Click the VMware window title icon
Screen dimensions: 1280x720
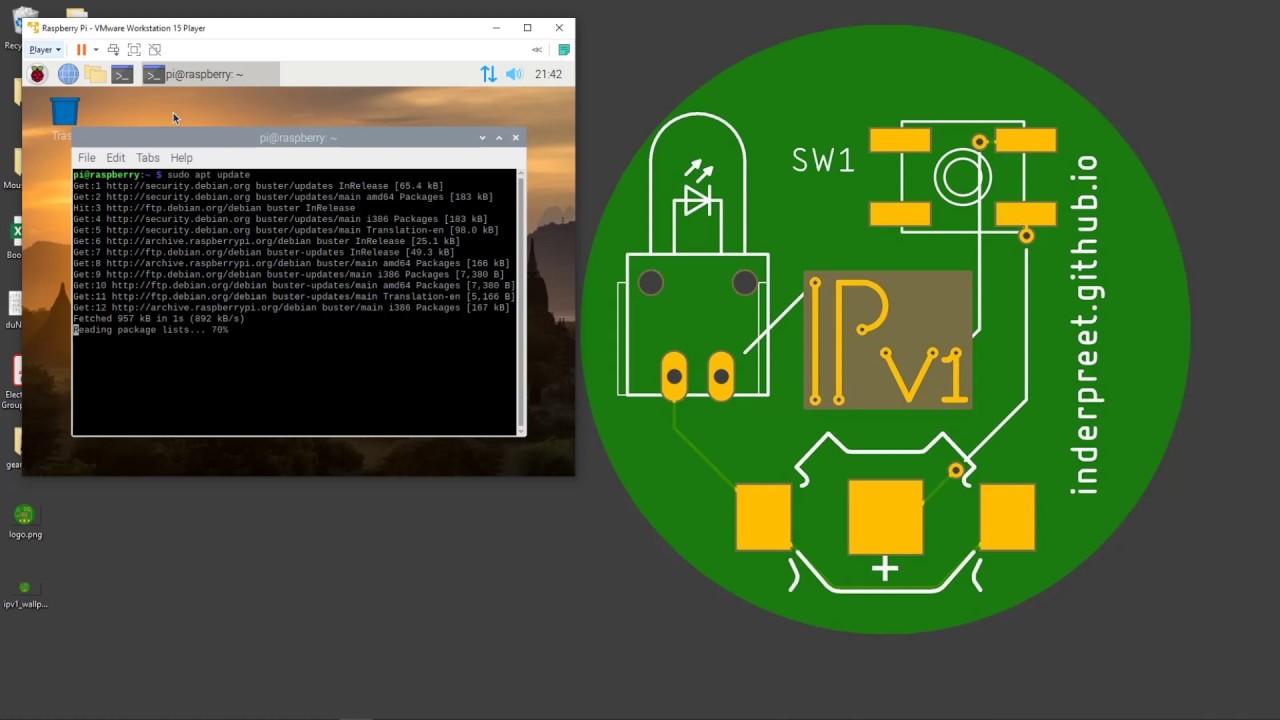34,28
